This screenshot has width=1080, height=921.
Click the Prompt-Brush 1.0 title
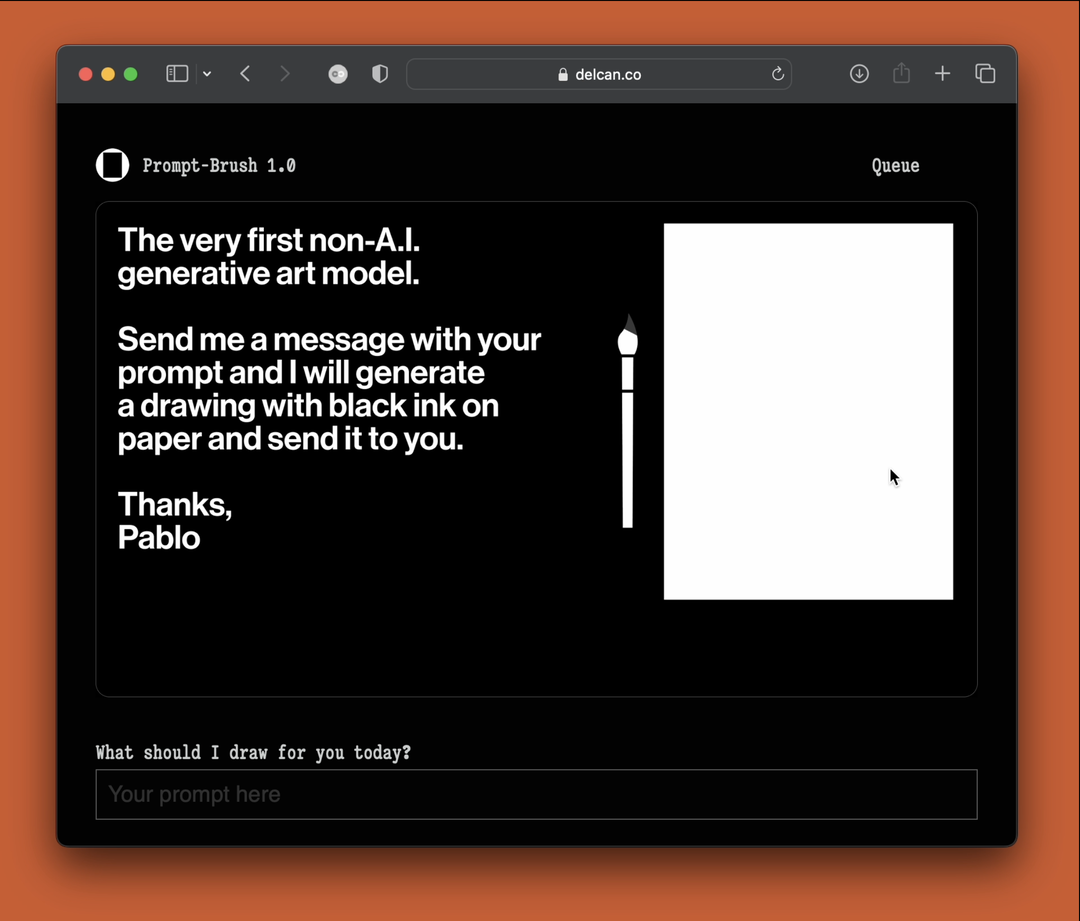[x=219, y=165]
